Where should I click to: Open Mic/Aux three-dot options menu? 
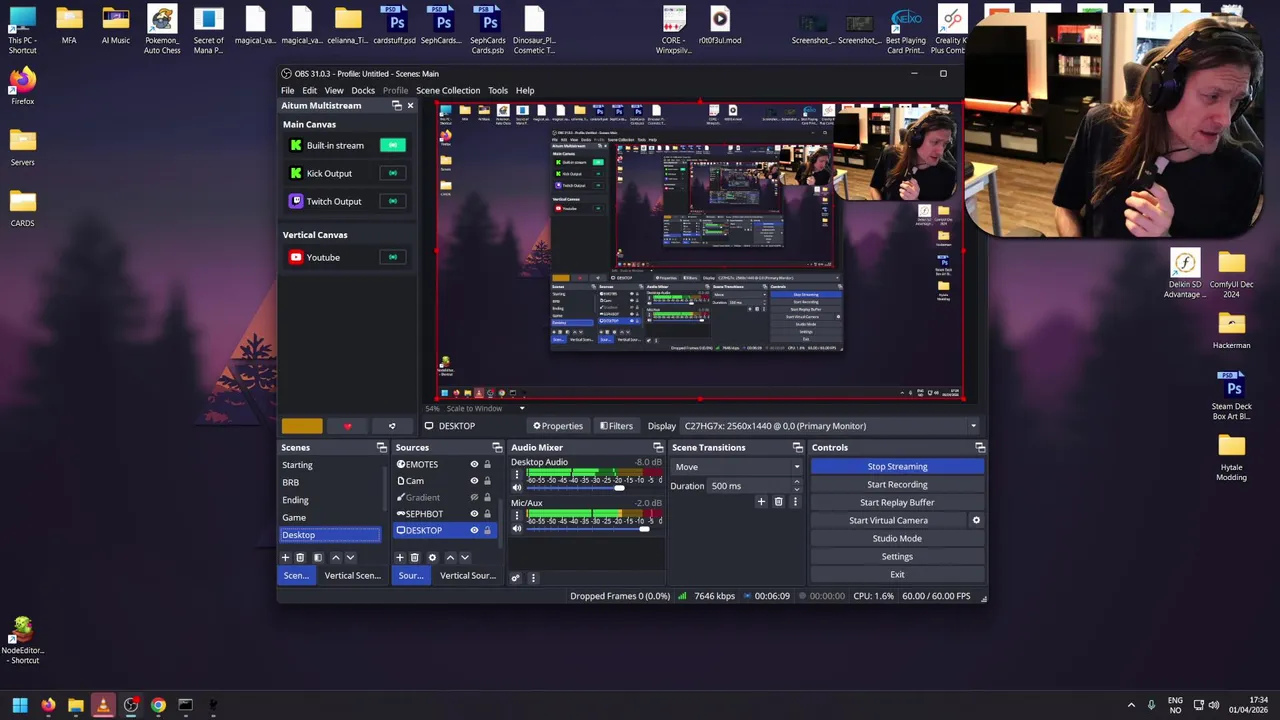click(517, 515)
